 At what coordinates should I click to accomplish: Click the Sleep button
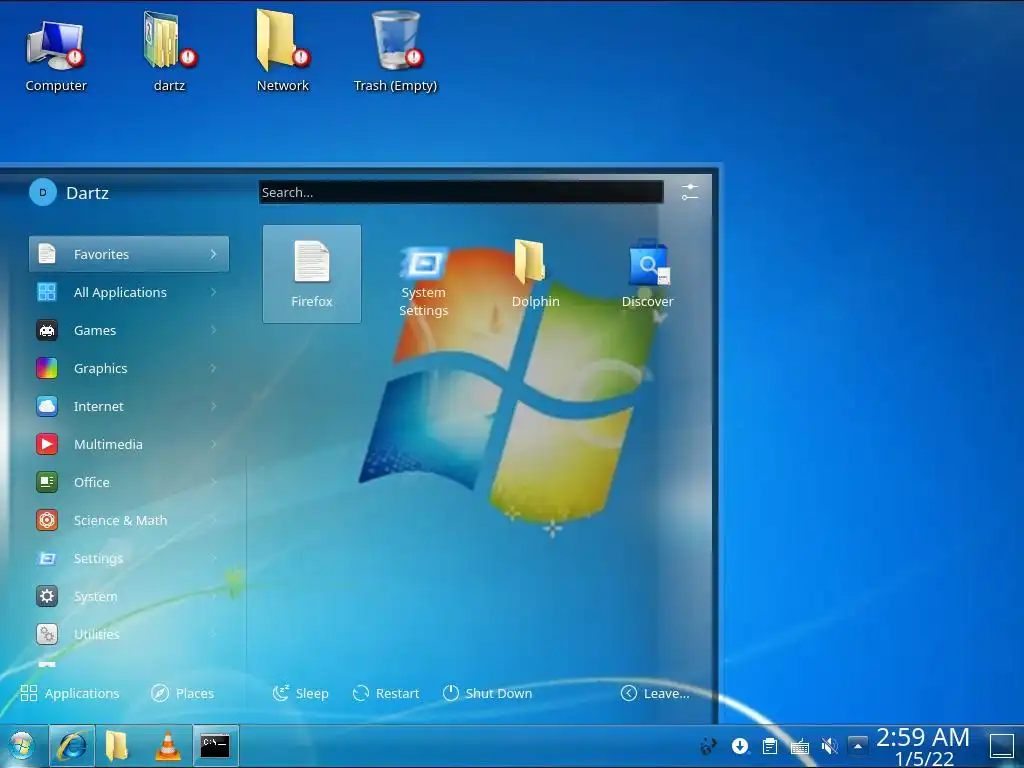pos(300,693)
